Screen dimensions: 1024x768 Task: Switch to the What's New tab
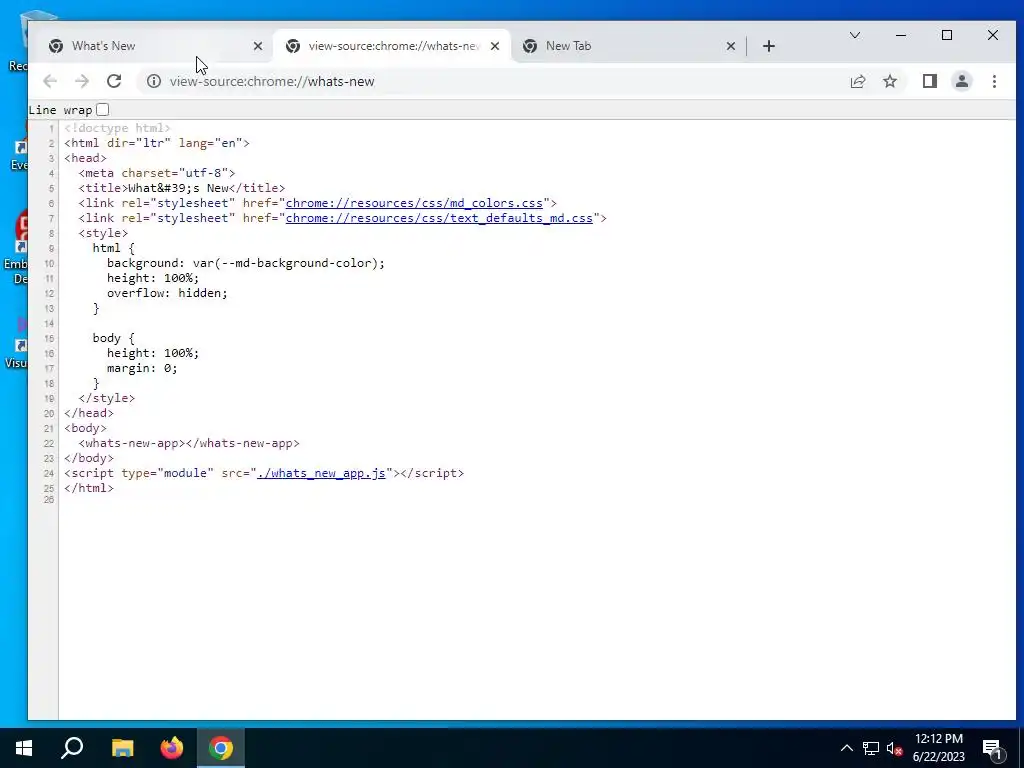154,46
